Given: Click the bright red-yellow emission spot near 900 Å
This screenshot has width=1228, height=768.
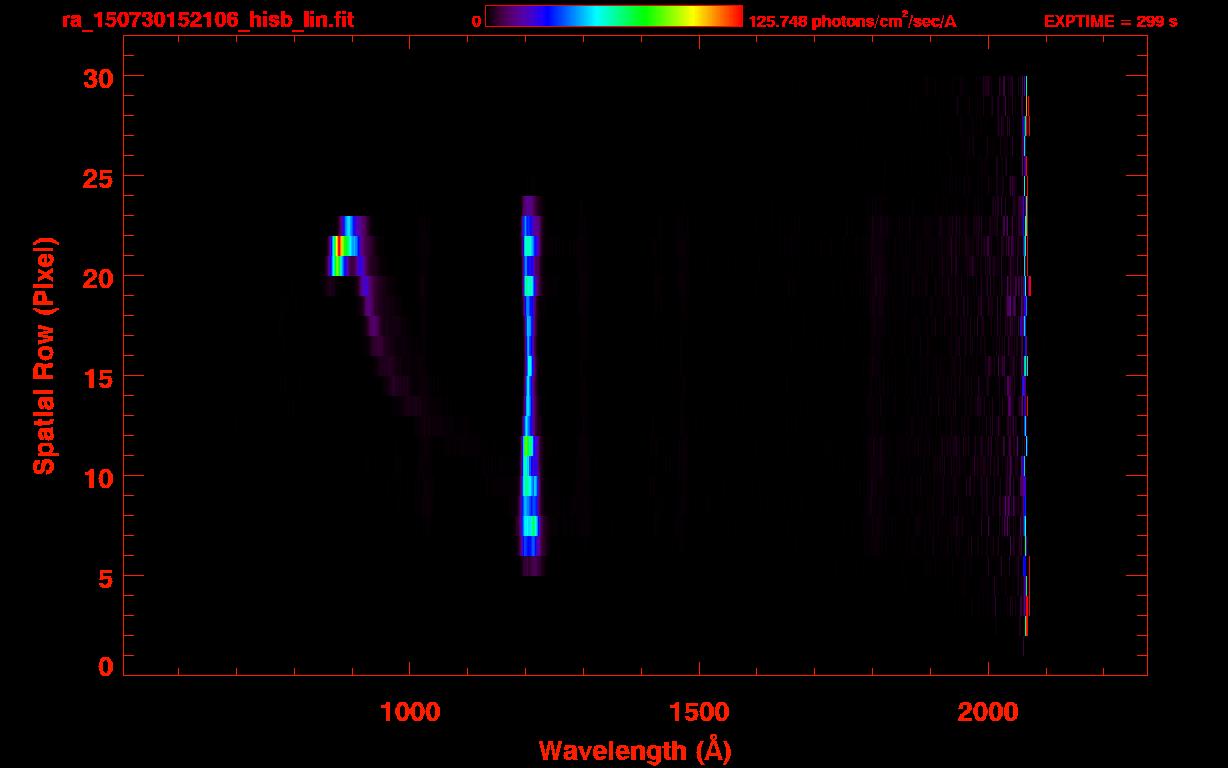Looking at the screenshot, I should click(x=341, y=245).
